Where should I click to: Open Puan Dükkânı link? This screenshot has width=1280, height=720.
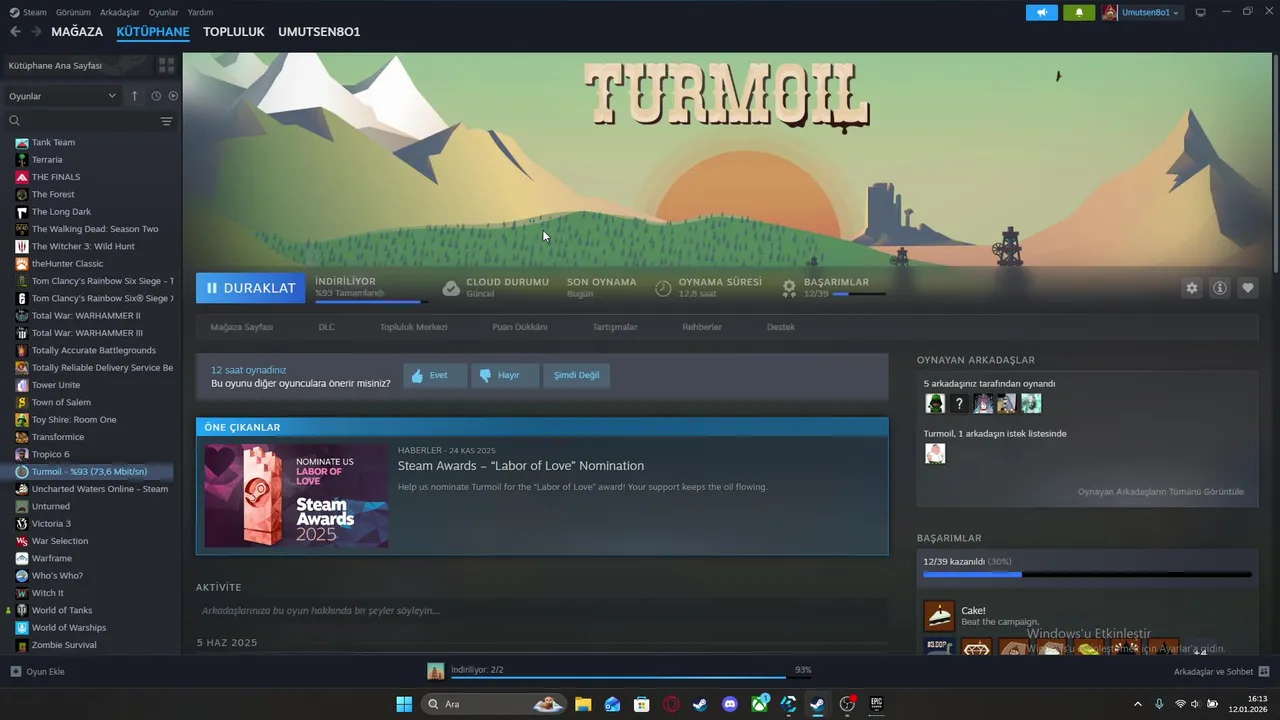tap(520, 327)
